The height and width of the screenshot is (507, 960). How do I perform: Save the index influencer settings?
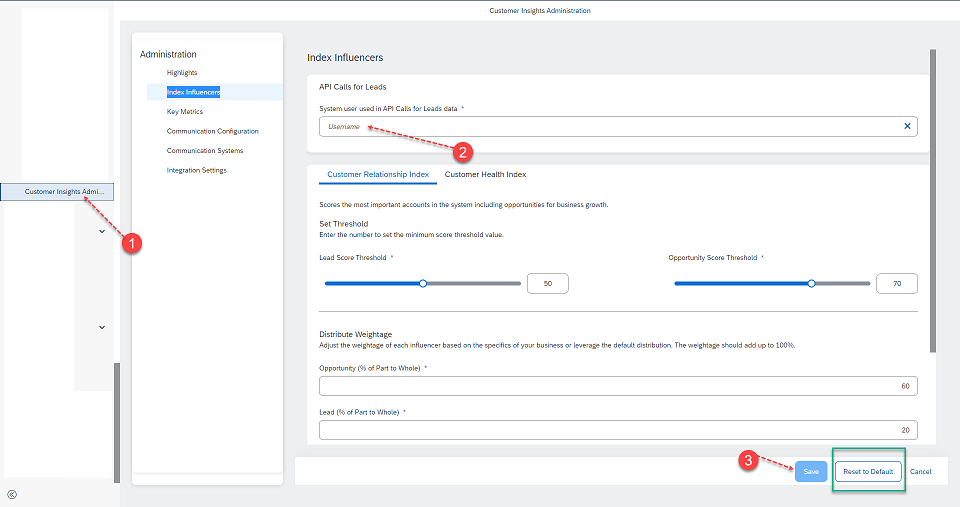click(811, 471)
